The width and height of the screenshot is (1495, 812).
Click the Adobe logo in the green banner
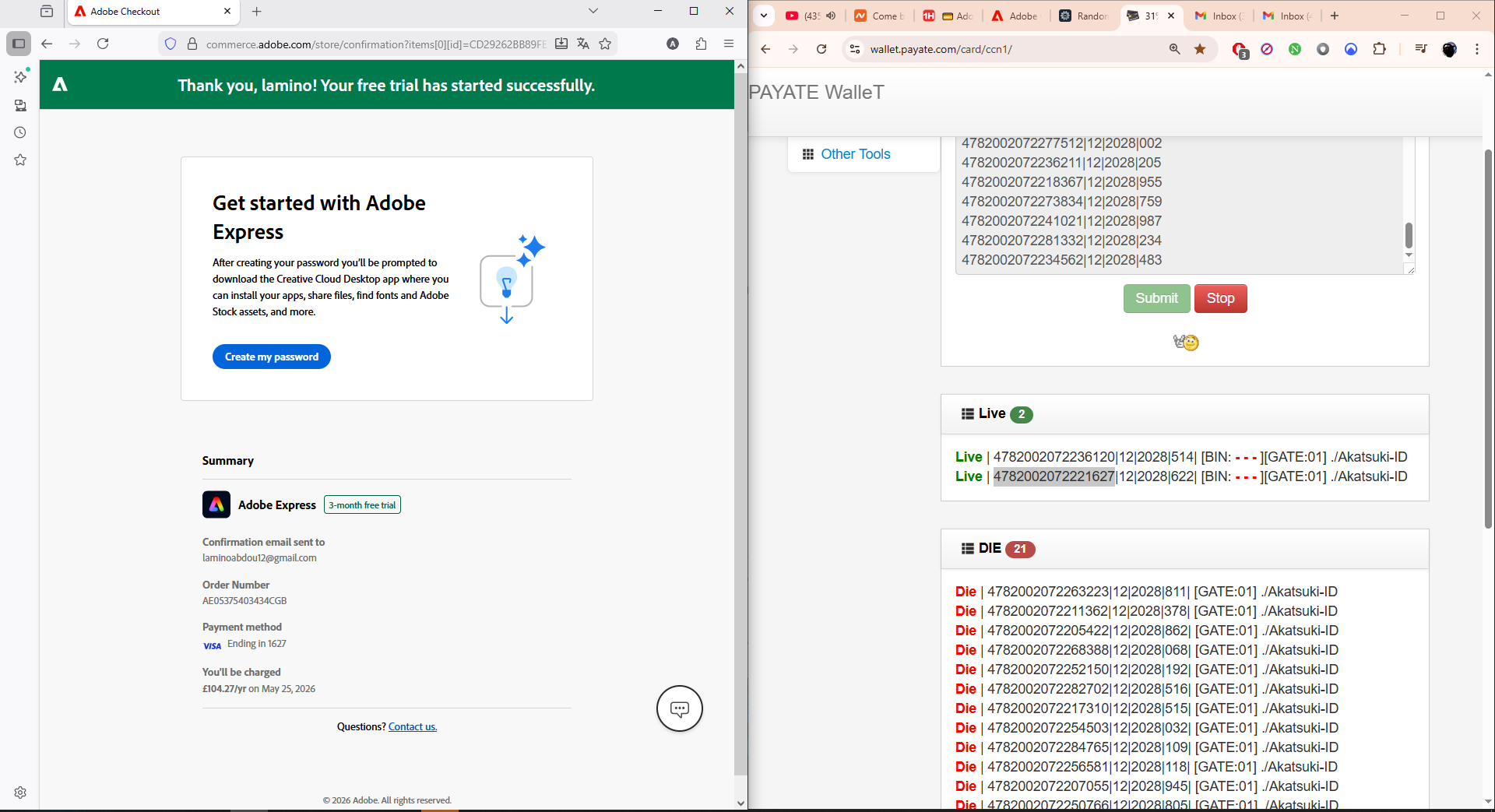click(x=60, y=85)
